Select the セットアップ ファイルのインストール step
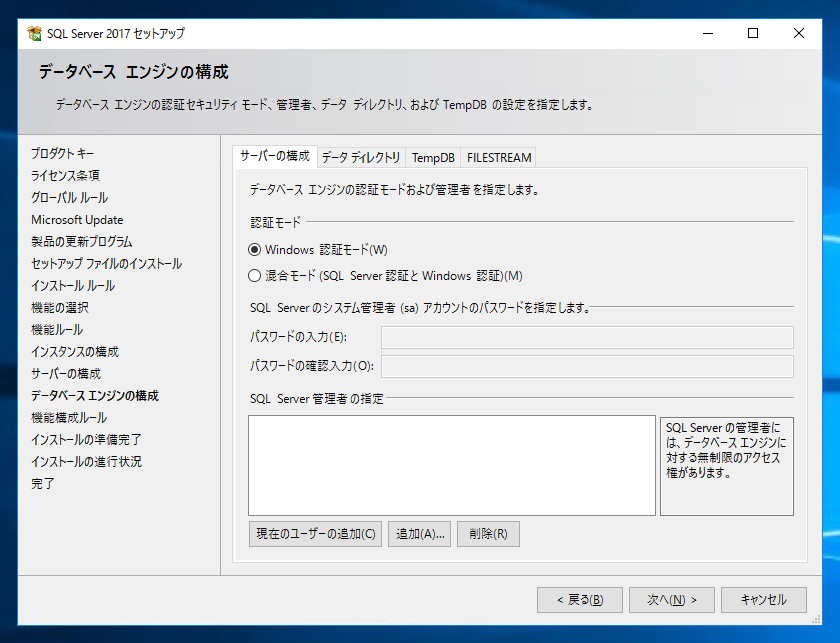 tap(107, 264)
